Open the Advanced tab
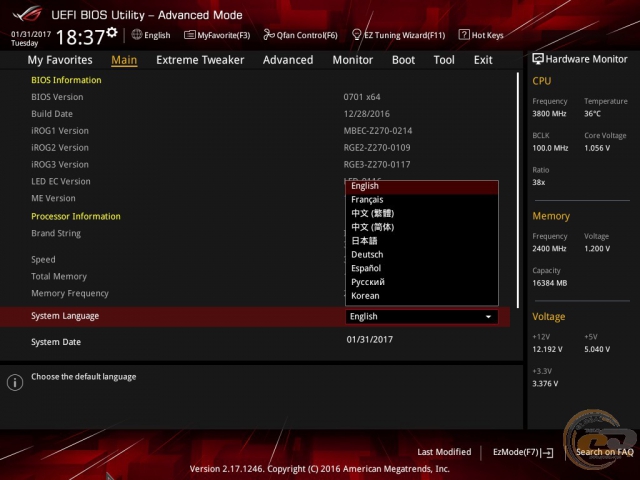640x480 pixels. point(288,60)
